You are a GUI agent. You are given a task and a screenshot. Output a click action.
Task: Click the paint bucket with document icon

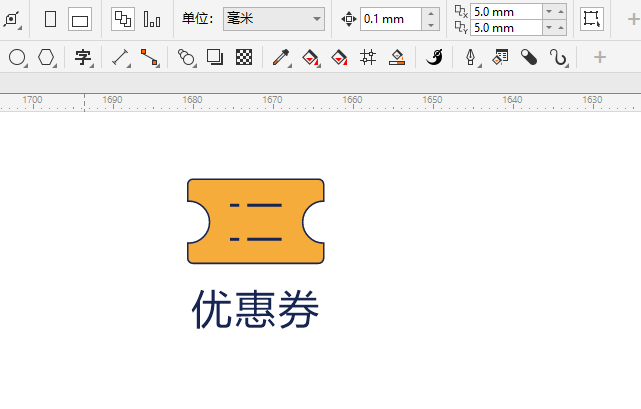pyautogui.click(x=500, y=57)
